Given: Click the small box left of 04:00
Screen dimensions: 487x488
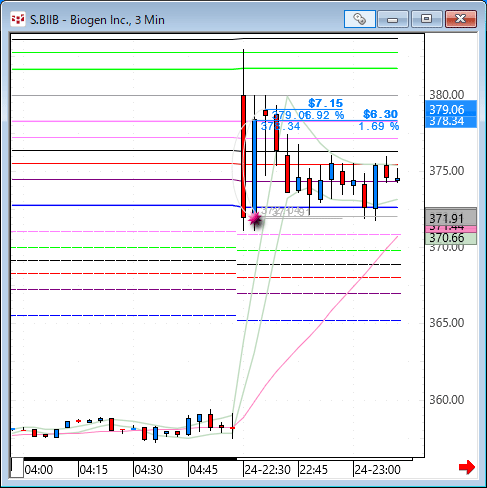Looking at the screenshot, I should point(17,468).
